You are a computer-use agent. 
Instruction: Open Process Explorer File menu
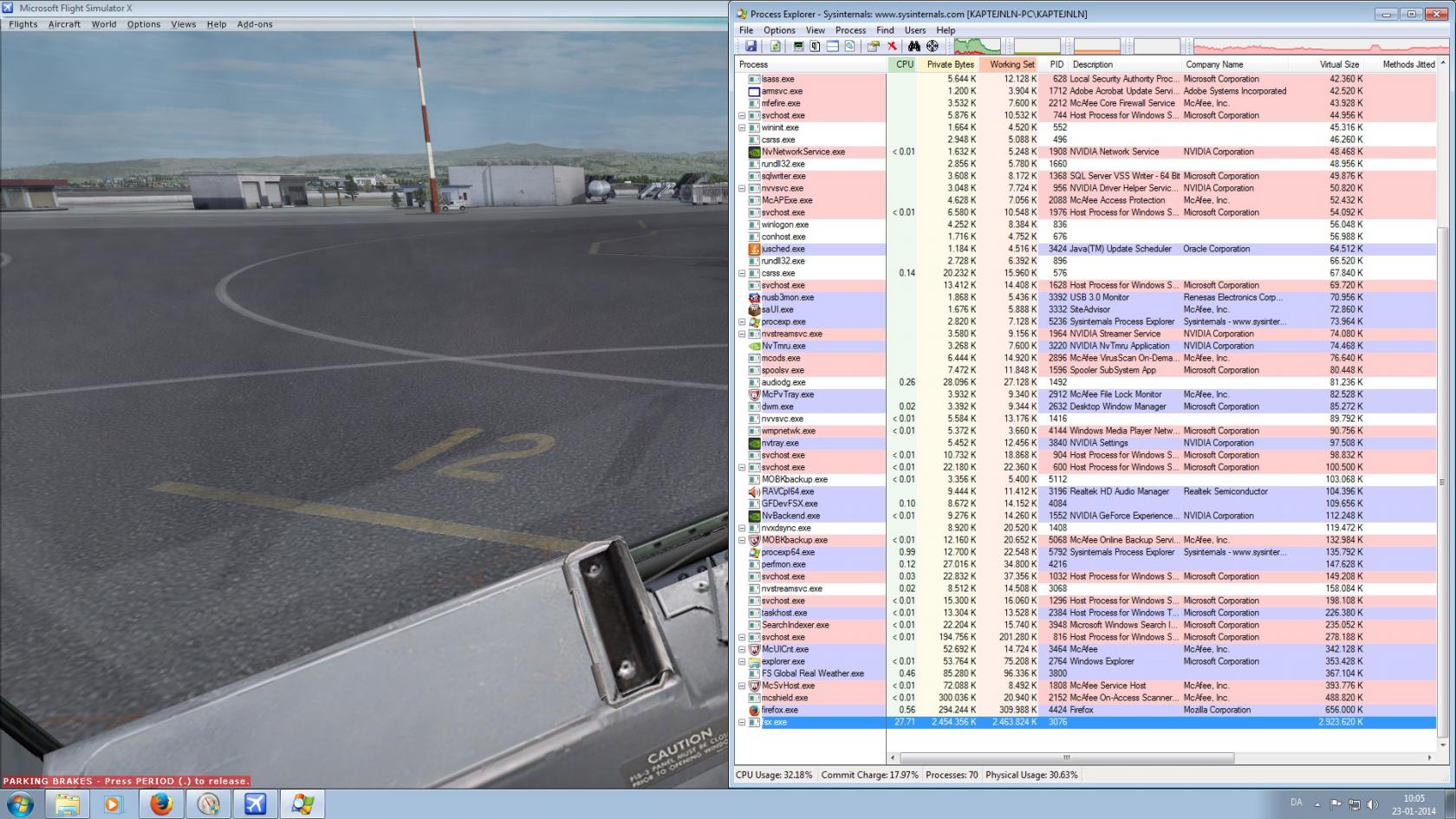point(746,29)
